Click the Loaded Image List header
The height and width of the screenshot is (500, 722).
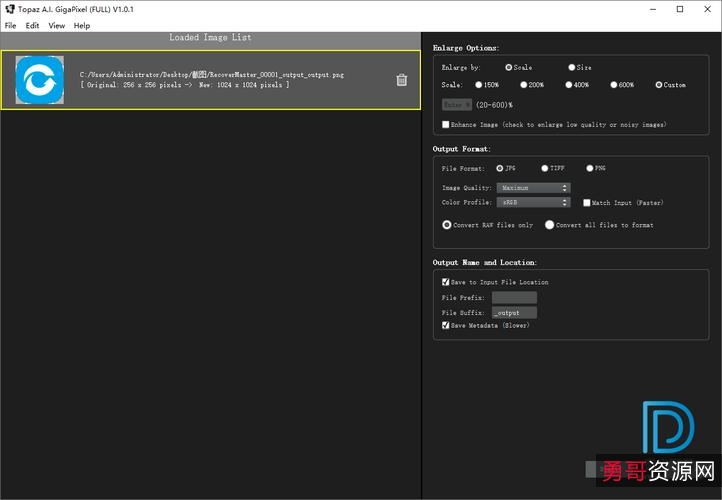[210, 37]
